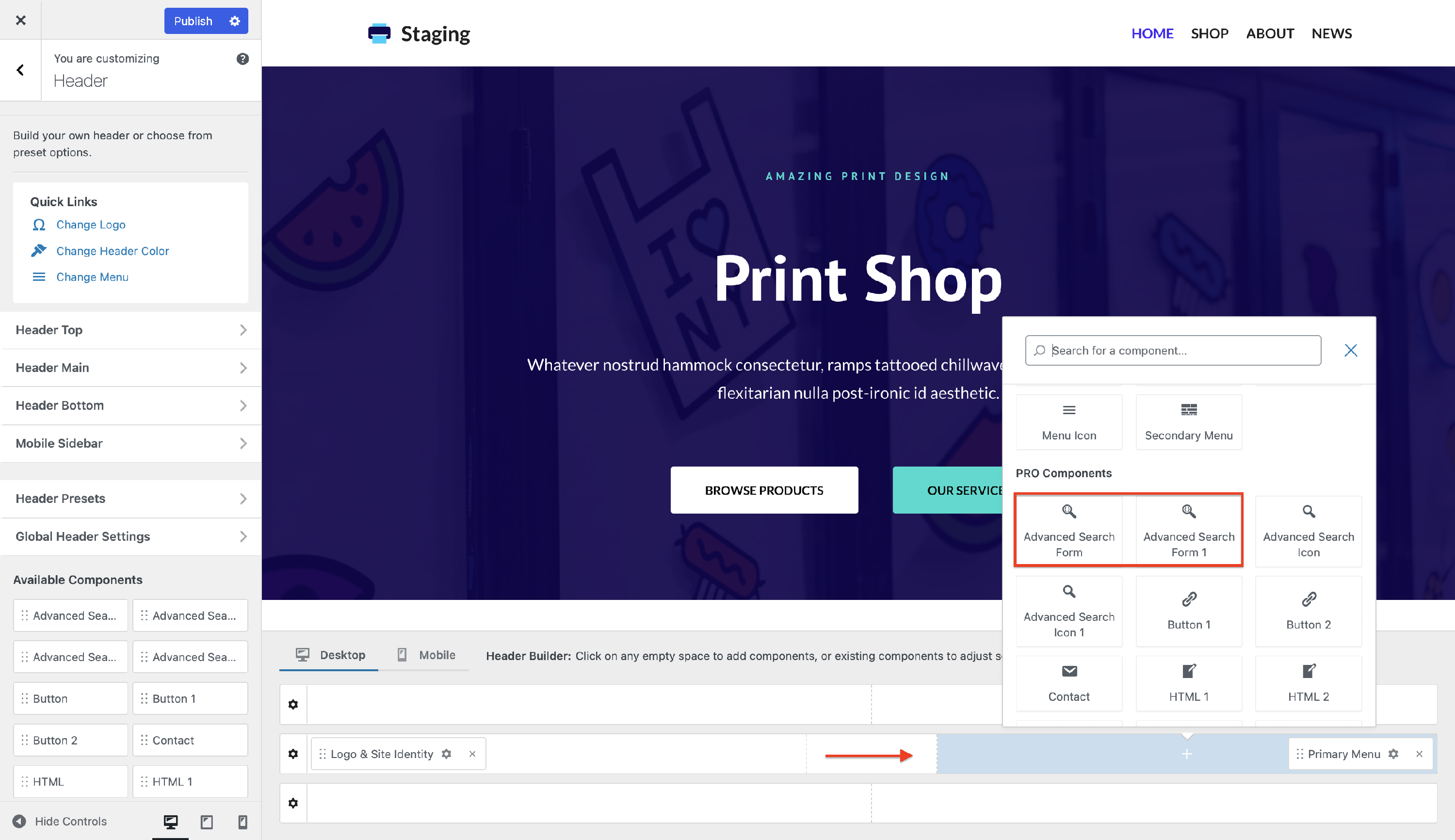Remove the Primary Menu component
This screenshot has width=1455, height=840.
point(1419,754)
